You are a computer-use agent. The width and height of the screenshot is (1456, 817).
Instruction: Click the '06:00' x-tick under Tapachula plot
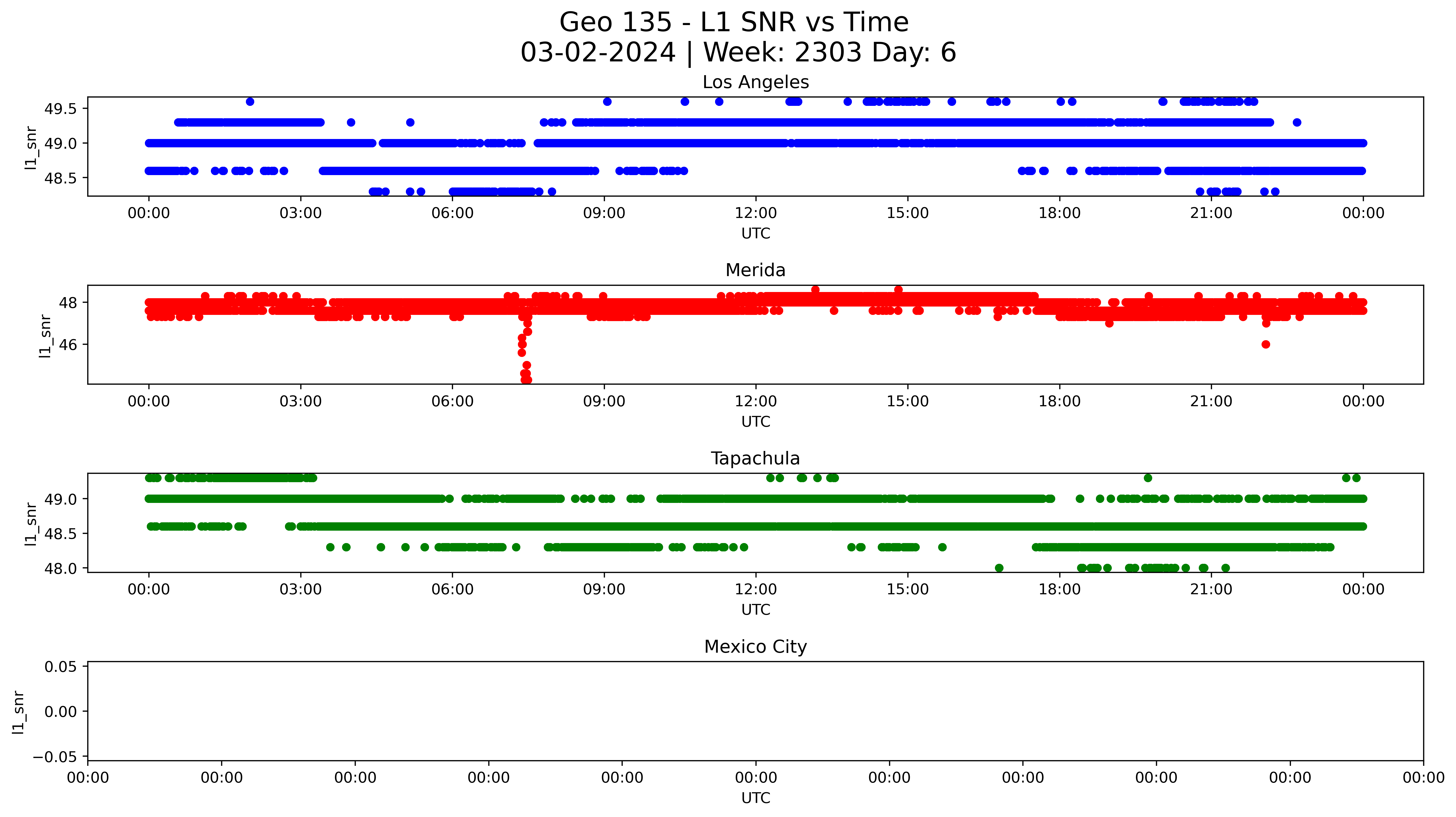pyautogui.click(x=452, y=590)
